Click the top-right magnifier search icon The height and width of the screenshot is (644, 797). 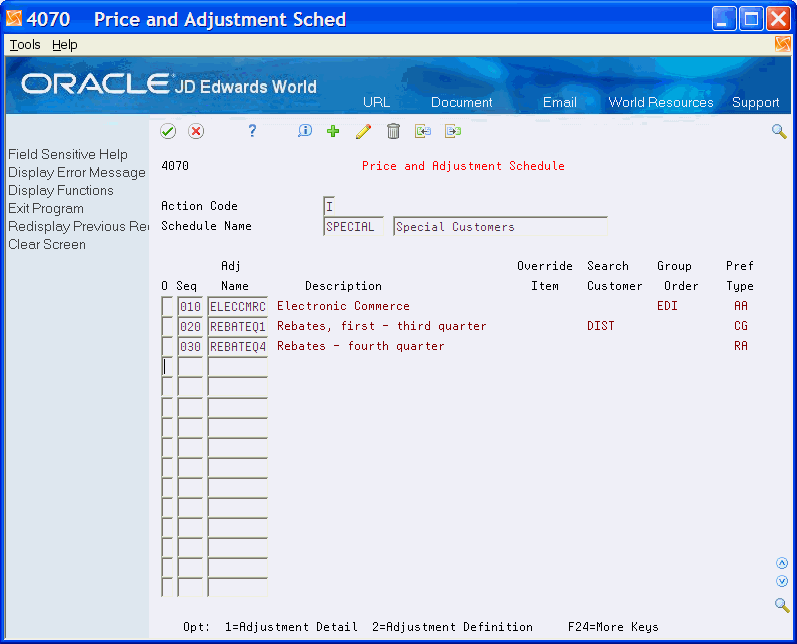(779, 131)
